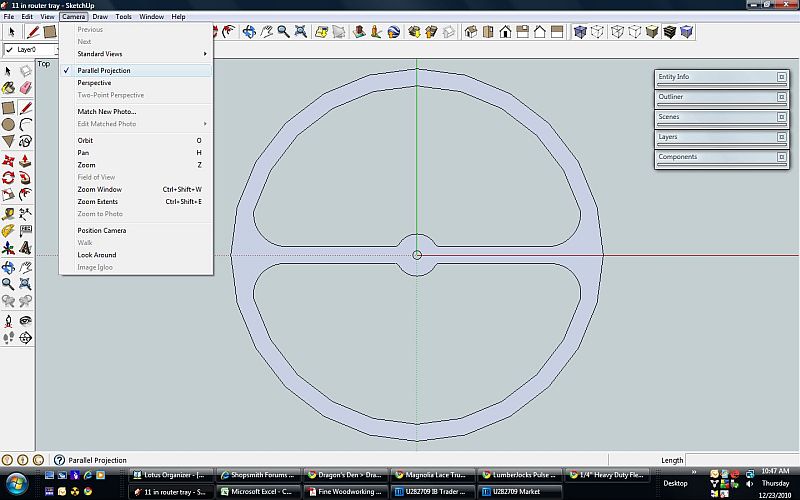Viewport: 800px width, 500px height.
Task: Open the Draw menu
Action: click(100, 17)
